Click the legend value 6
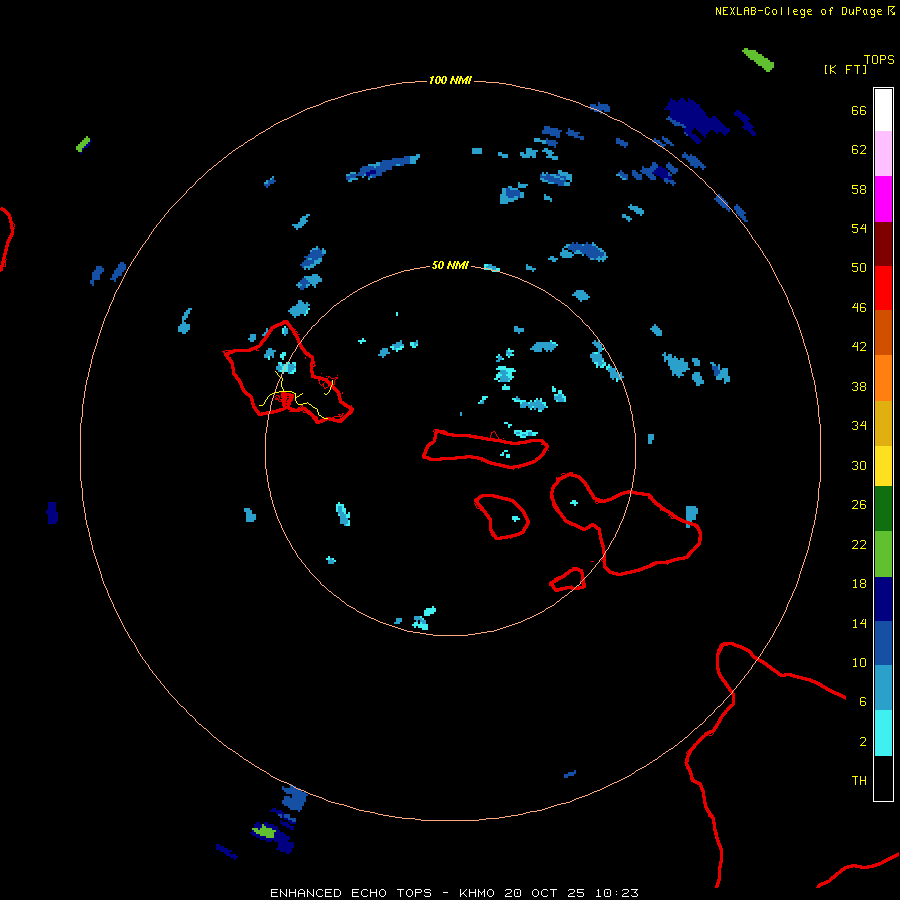Viewport: 900px width, 900px height. [x=863, y=702]
